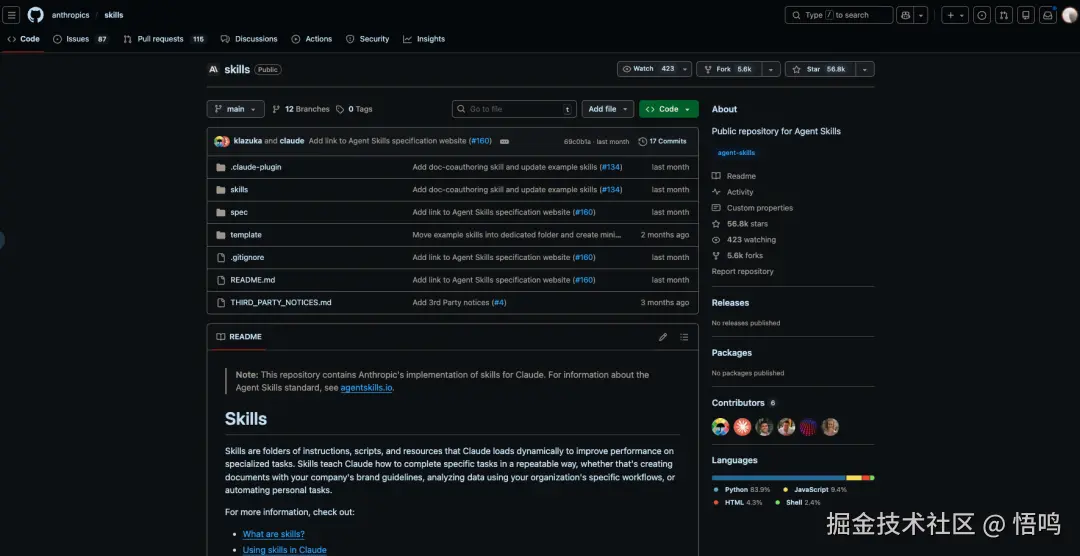The height and width of the screenshot is (556, 1080).
Task: Open the main branch selector
Action: click(236, 109)
